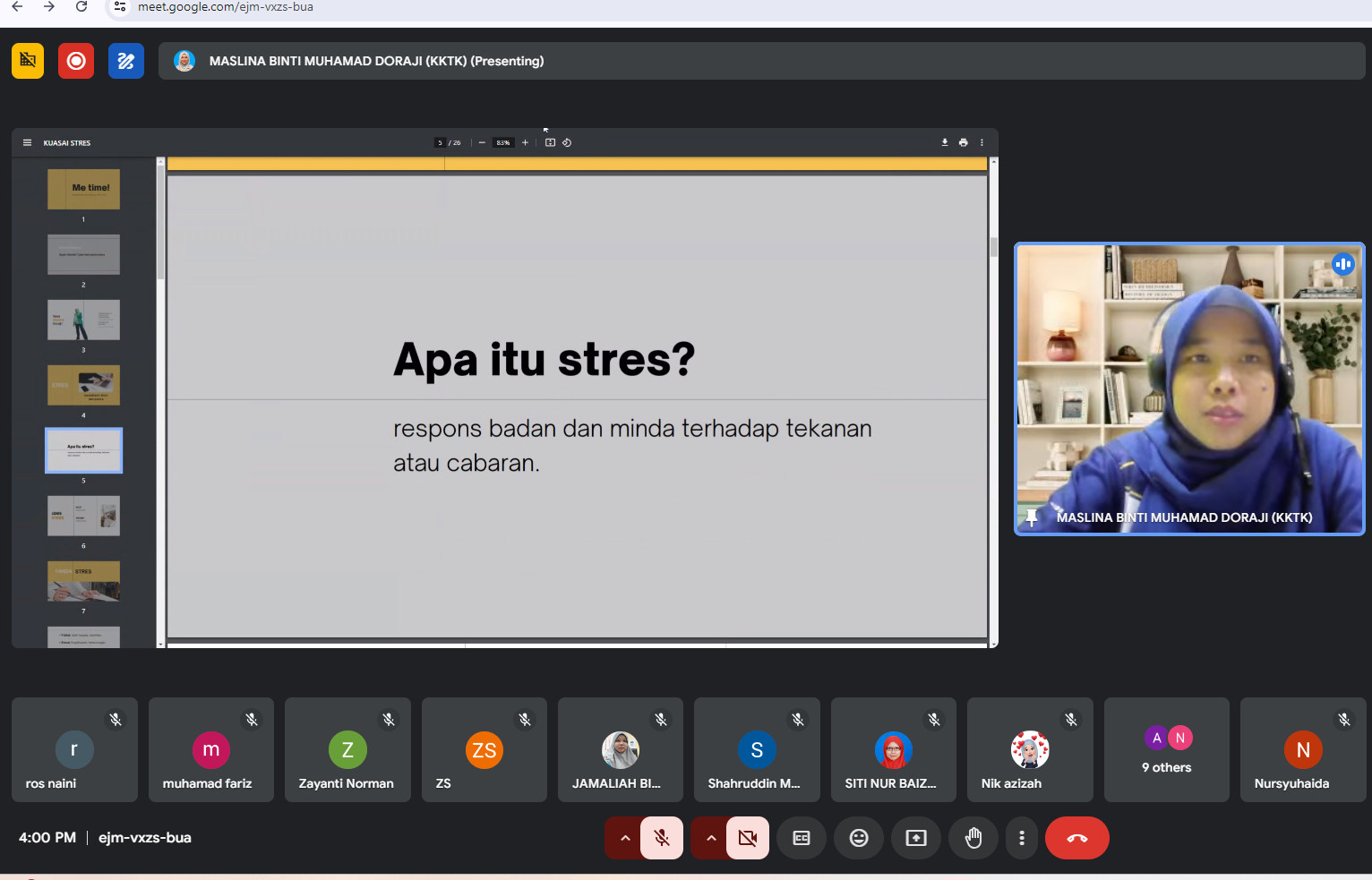Click the blue annotation pen icon
This screenshot has width=1372, height=880.
126,61
